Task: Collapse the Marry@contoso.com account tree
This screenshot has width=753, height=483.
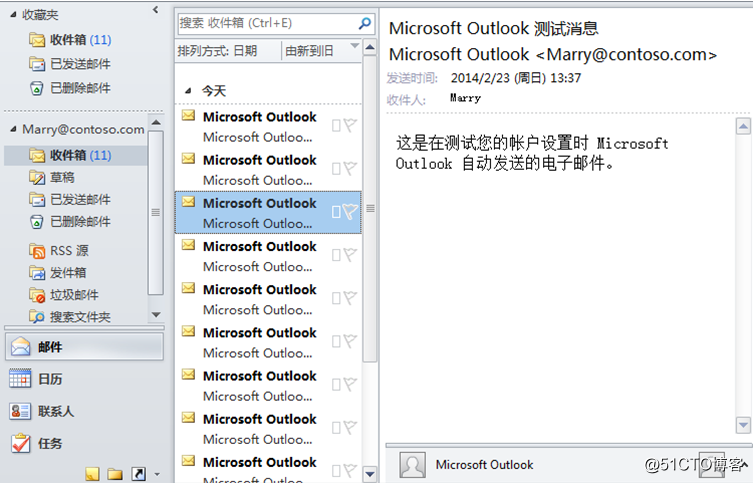Action: tap(13, 129)
